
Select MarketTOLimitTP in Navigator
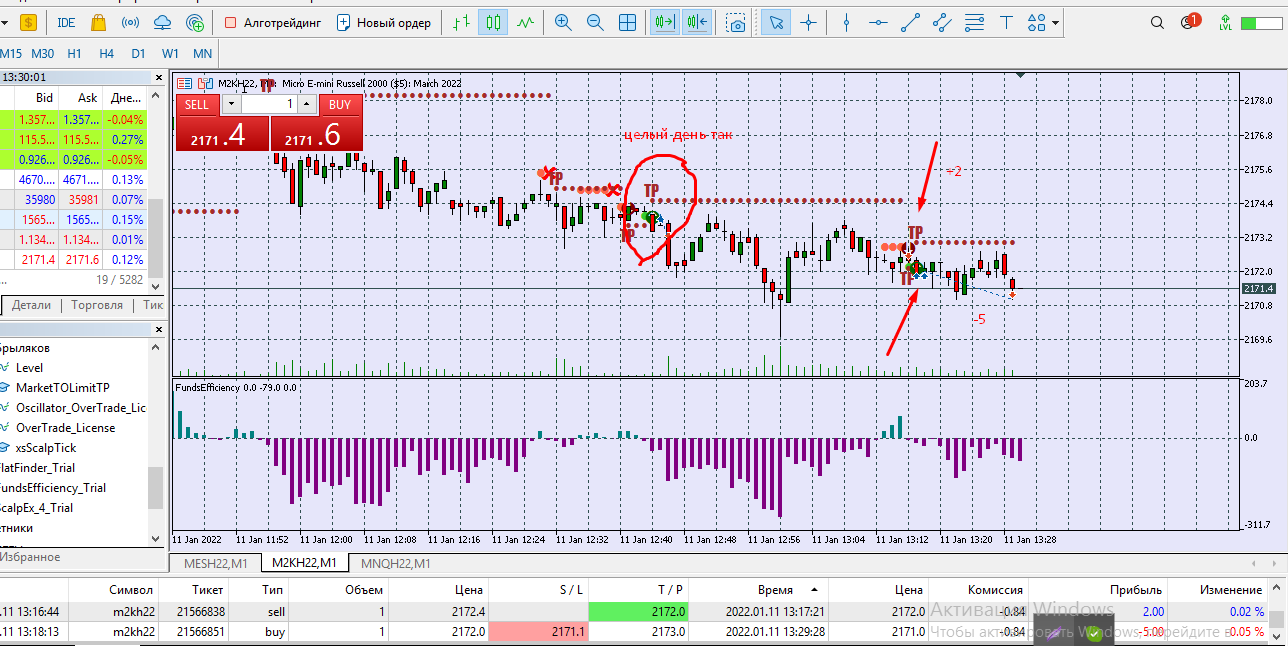pyautogui.click(x=63, y=387)
